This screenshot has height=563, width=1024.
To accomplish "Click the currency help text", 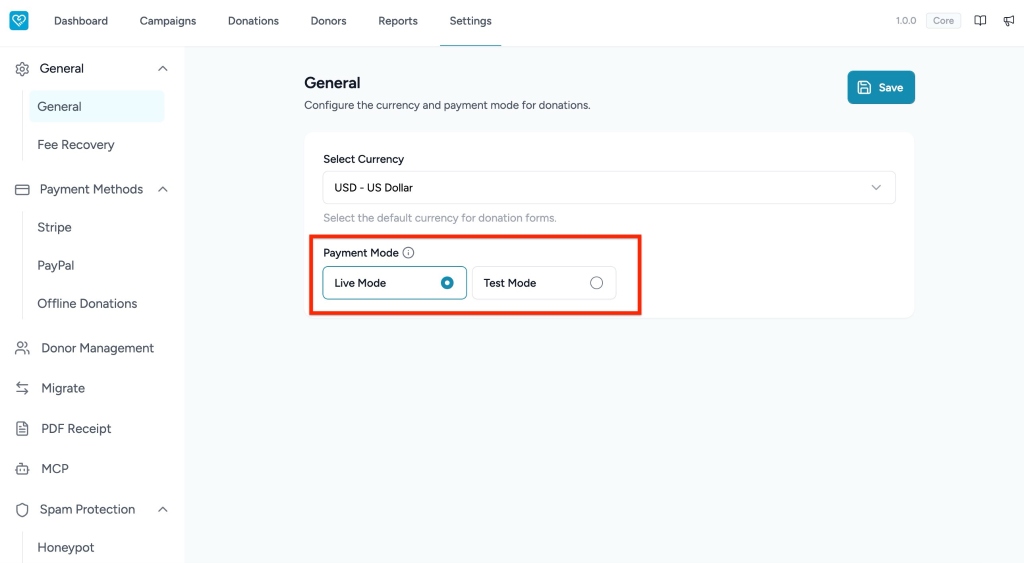I will click(x=440, y=218).
